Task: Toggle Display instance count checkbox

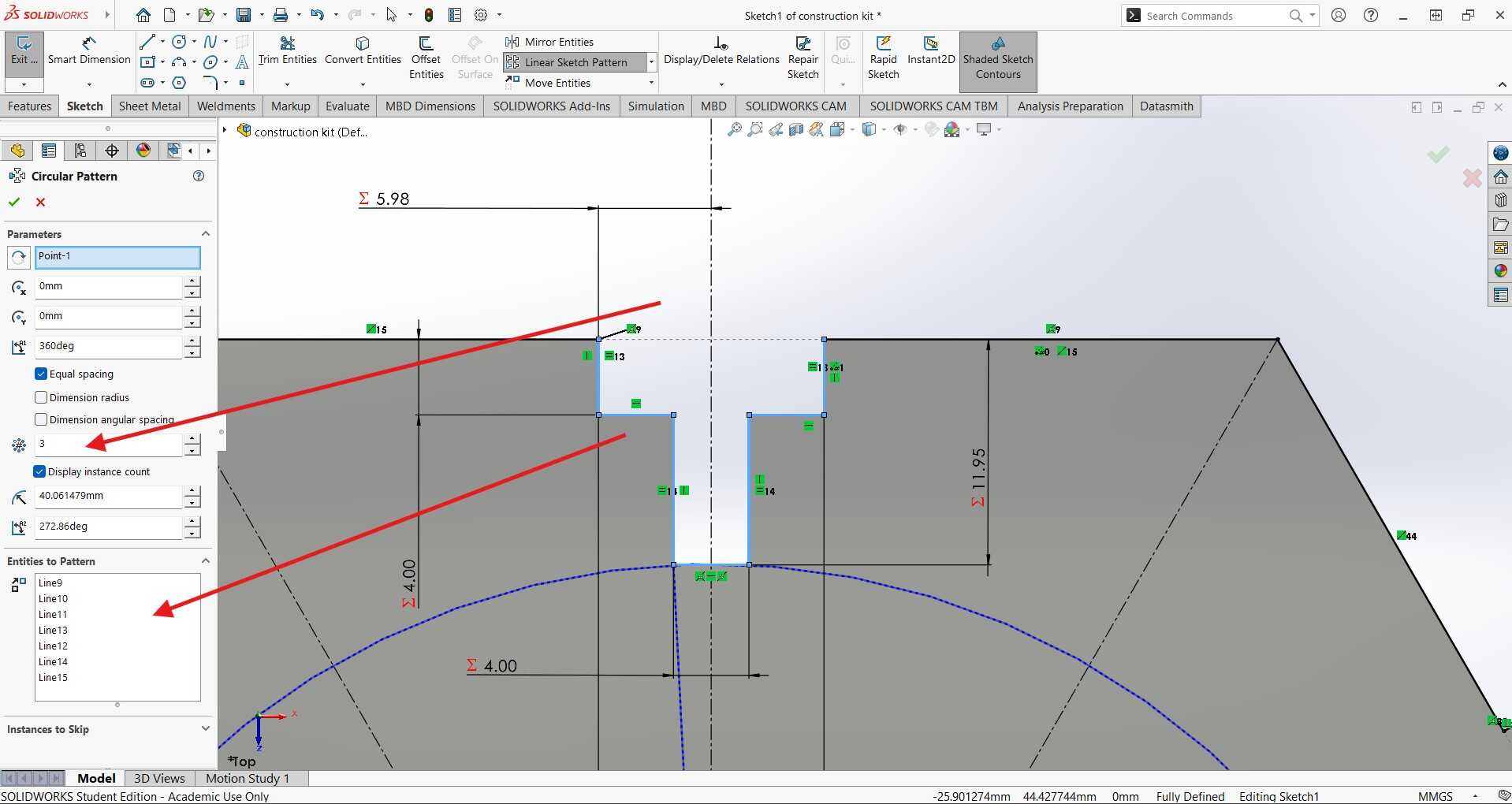Action: (39, 471)
